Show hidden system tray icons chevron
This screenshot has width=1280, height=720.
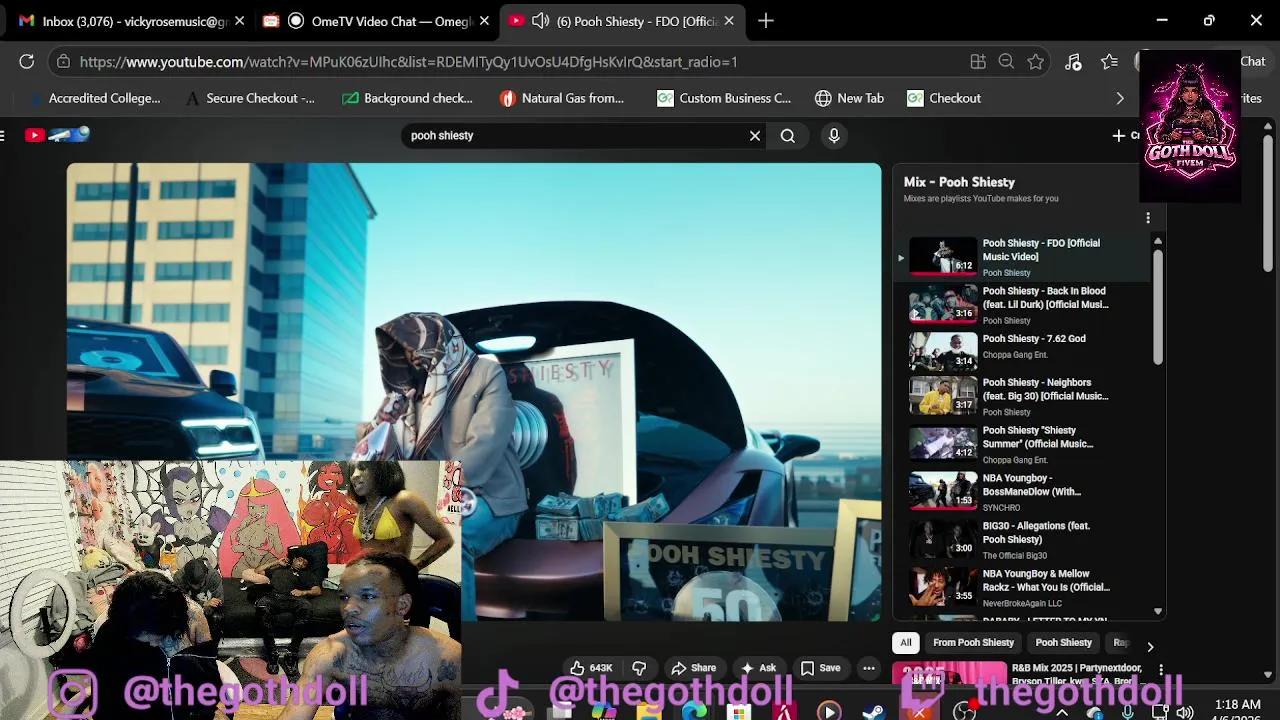pyautogui.click(x=1062, y=712)
